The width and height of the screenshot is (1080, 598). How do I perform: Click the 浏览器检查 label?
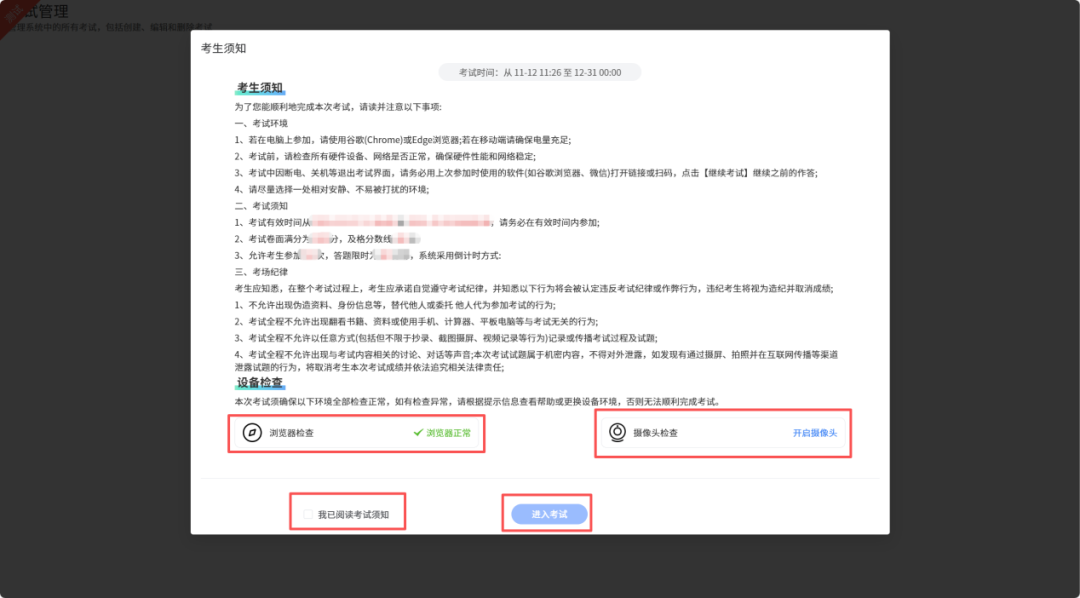click(x=298, y=433)
